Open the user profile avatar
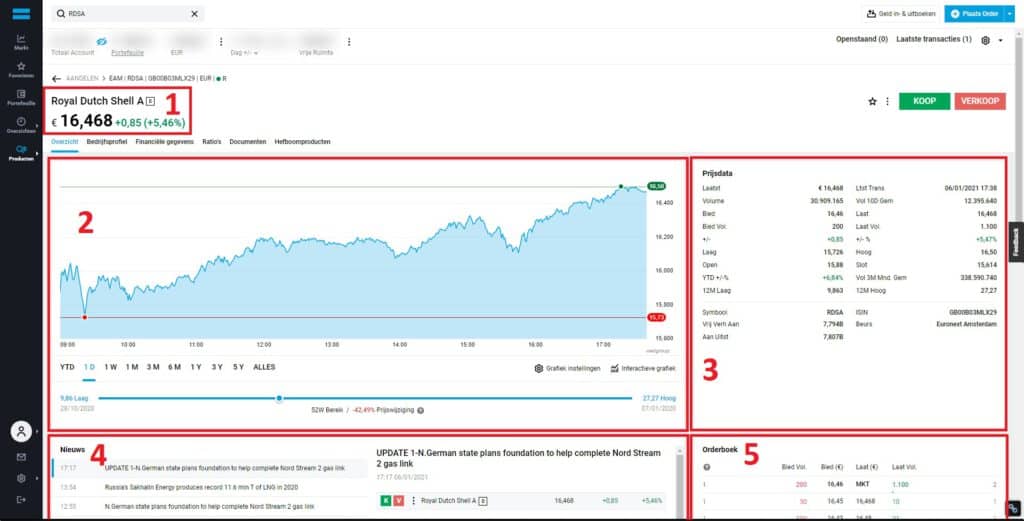The image size is (1024, 521). click(x=21, y=432)
